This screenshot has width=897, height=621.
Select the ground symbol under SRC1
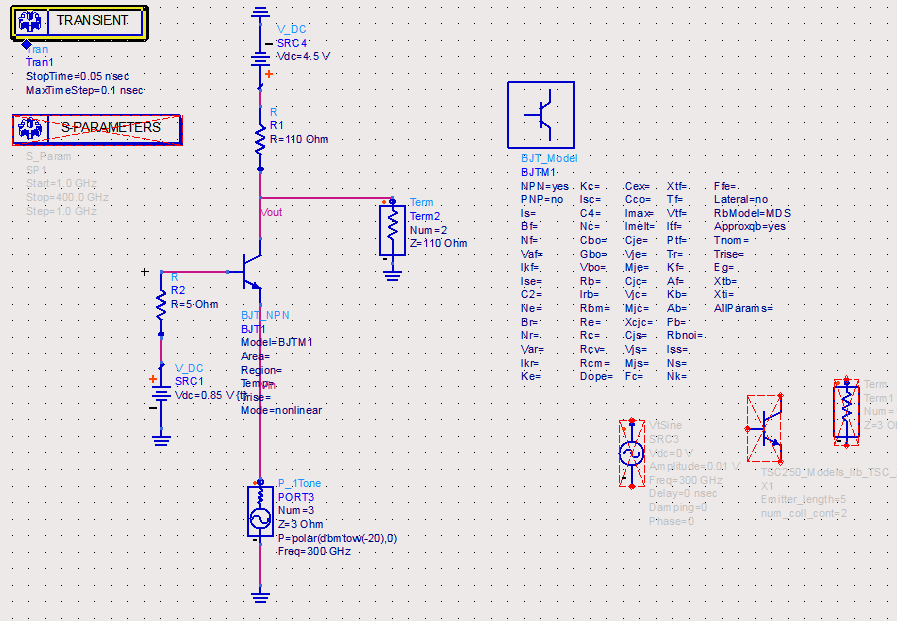[161, 440]
